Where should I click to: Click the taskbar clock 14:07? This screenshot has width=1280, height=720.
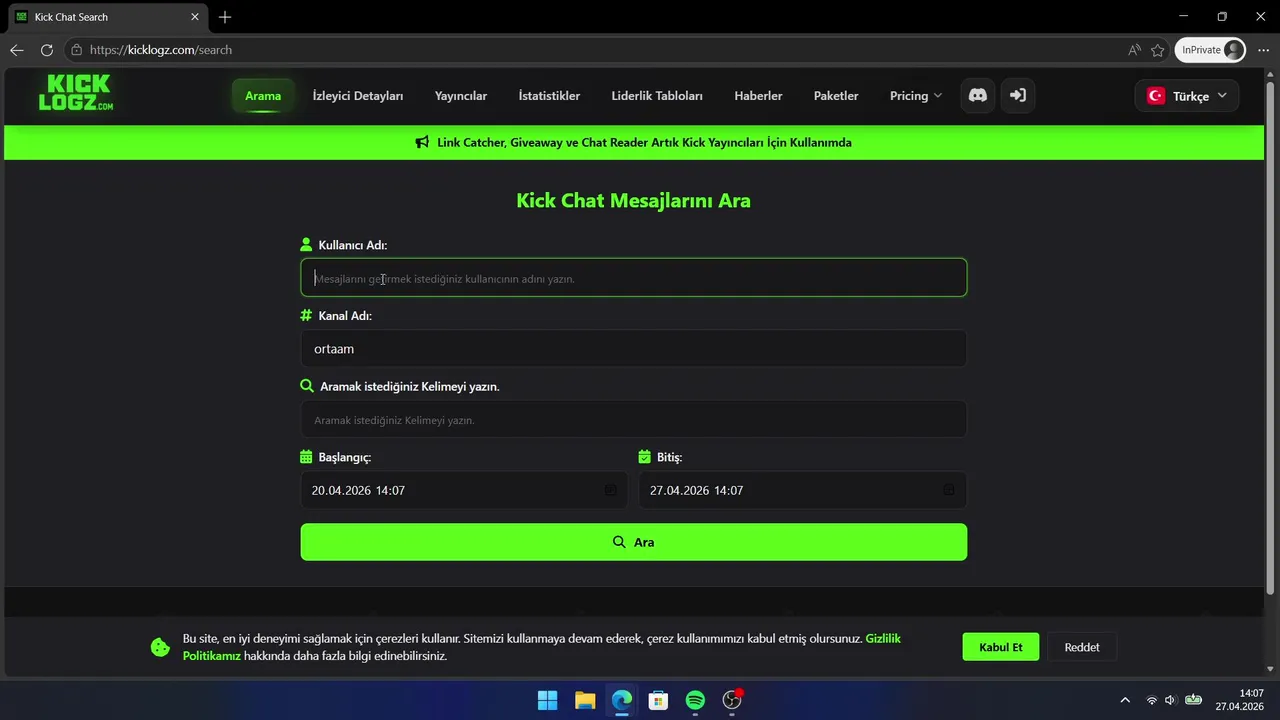pyautogui.click(x=1251, y=693)
